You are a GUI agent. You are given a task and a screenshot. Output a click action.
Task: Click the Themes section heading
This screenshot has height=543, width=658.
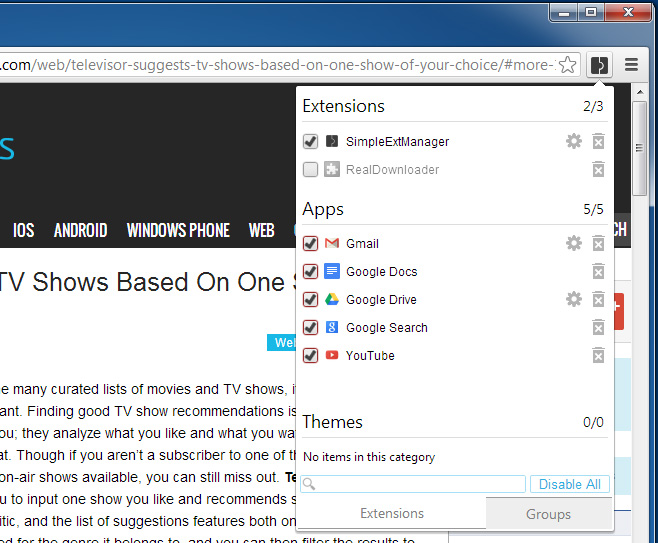(332, 422)
